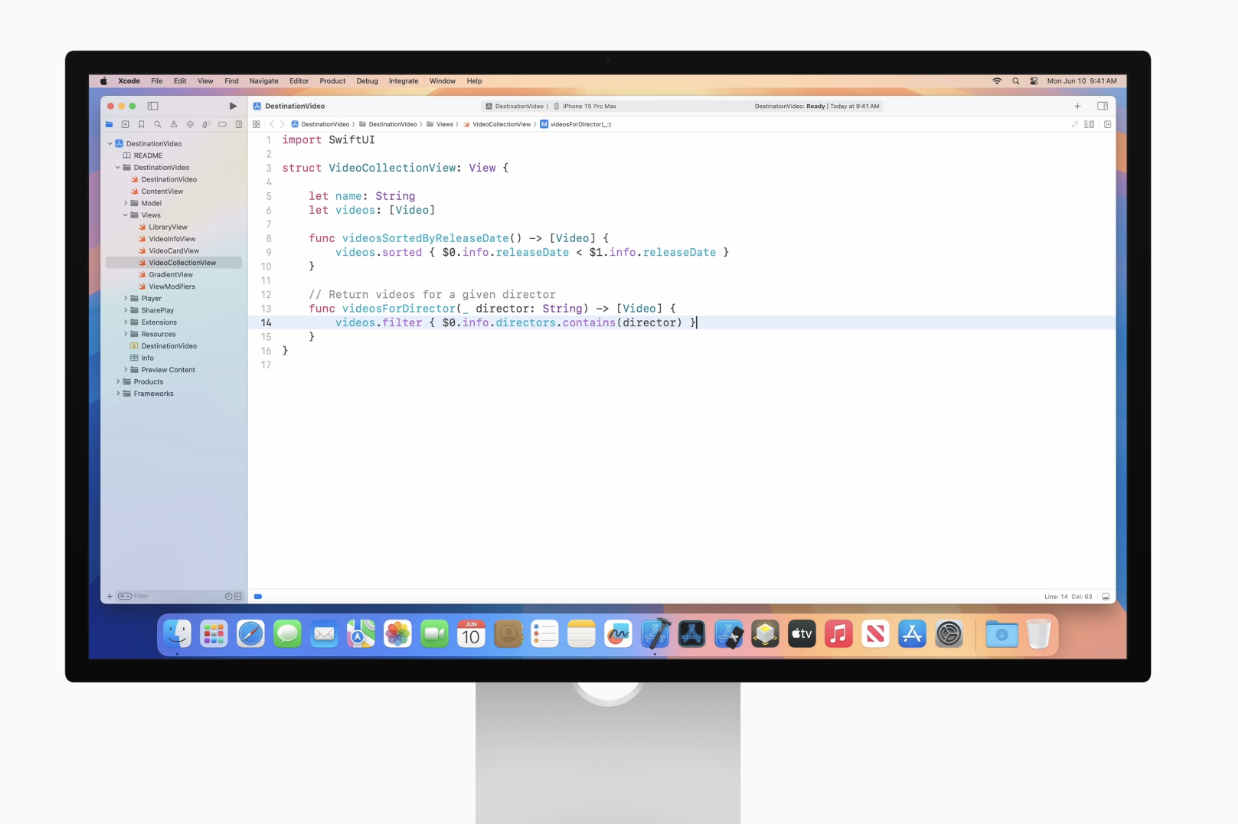
Task: Open the Product menu
Action: 332,81
